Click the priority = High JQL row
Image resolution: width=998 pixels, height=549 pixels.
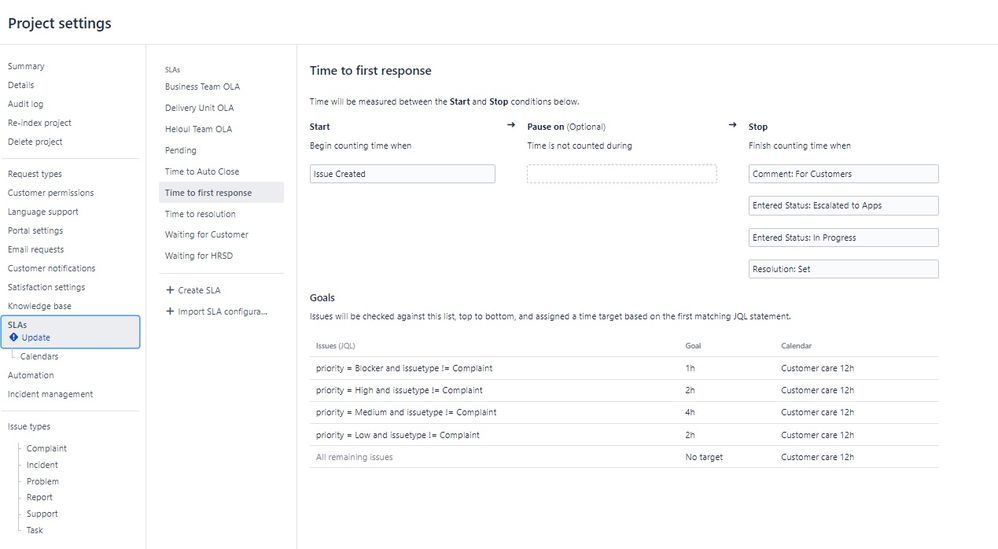(x=624, y=391)
